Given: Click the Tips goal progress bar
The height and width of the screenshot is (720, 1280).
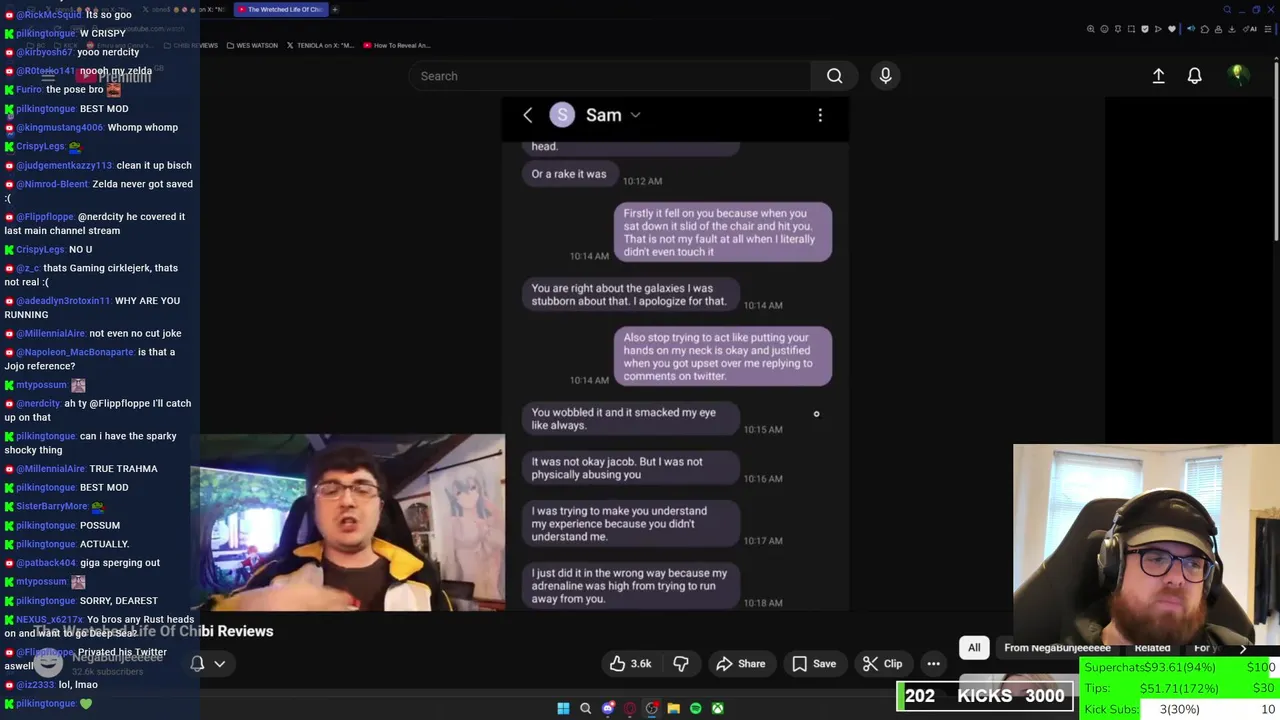Looking at the screenshot, I should pos(1180,688).
